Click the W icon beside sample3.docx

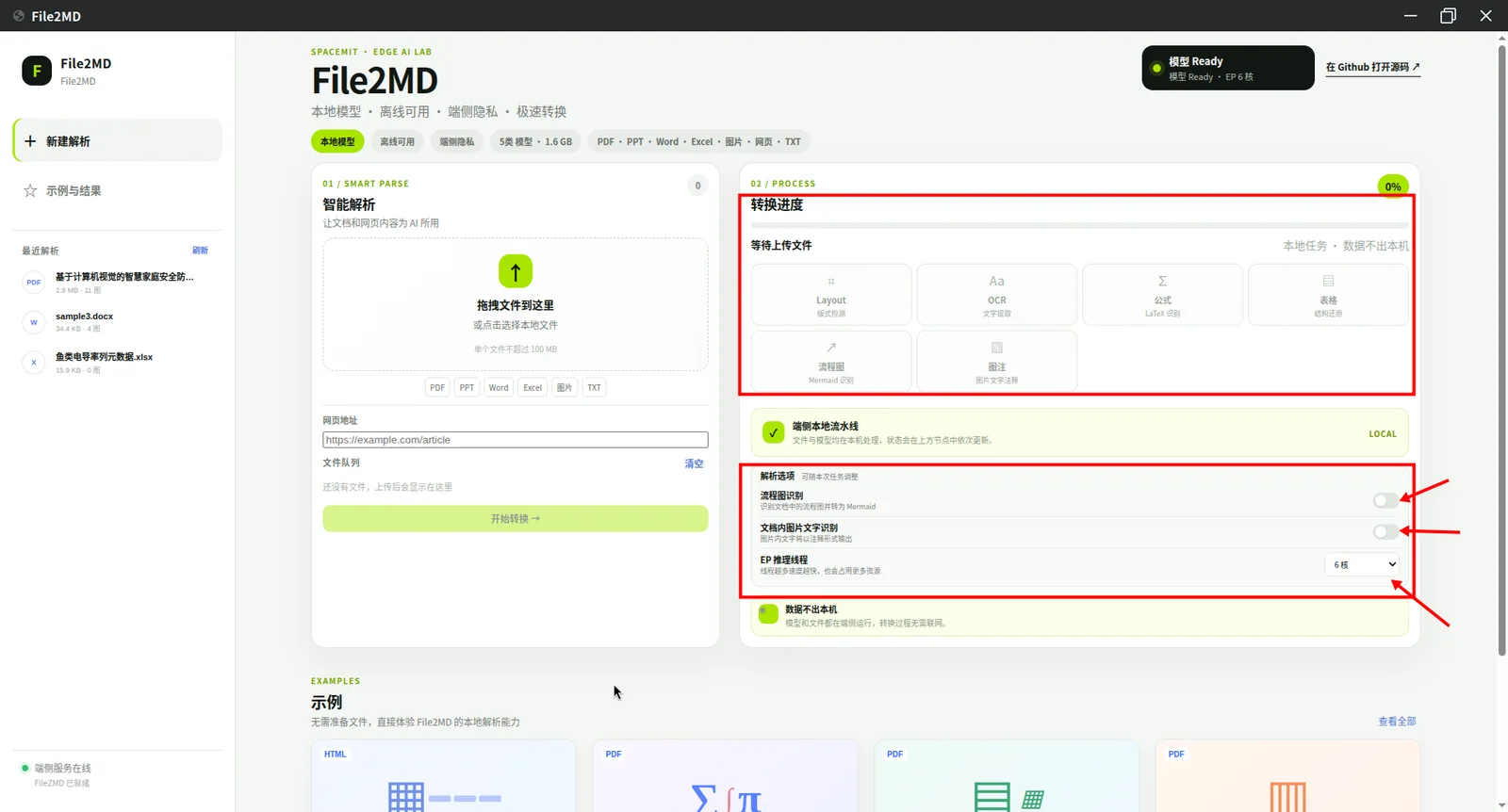click(x=34, y=322)
